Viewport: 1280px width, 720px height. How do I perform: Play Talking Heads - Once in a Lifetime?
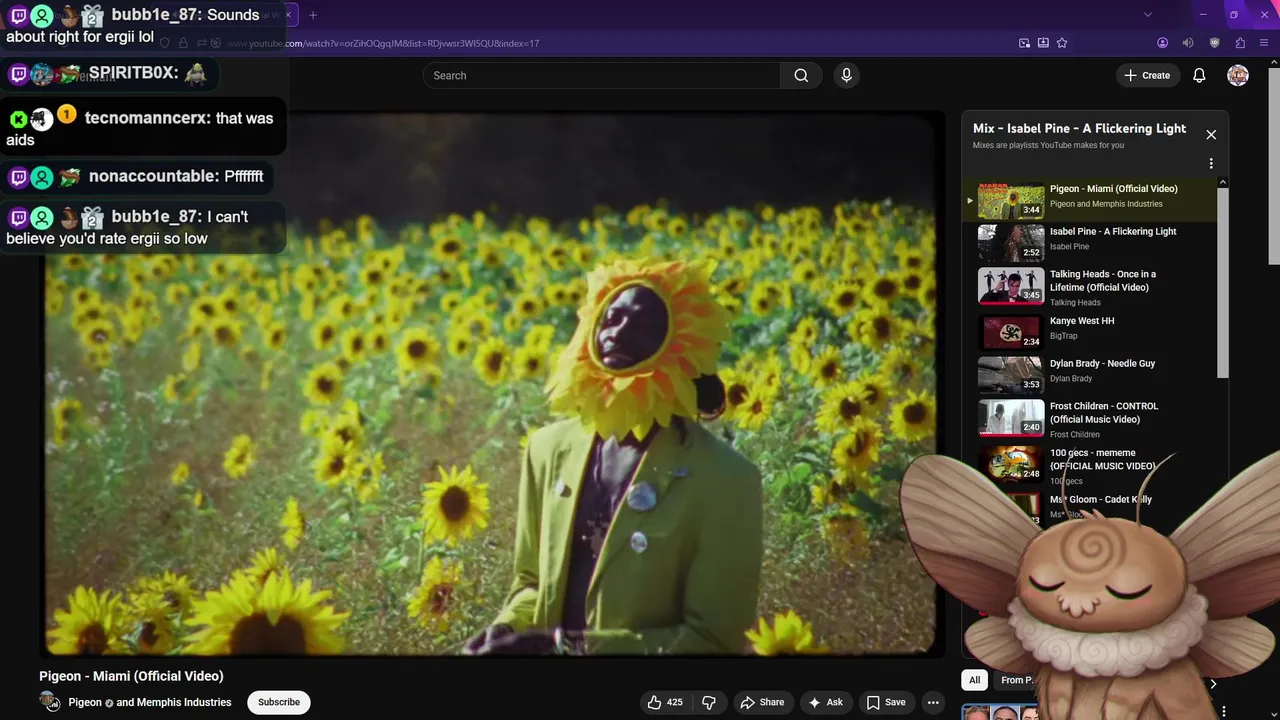(x=1090, y=286)
